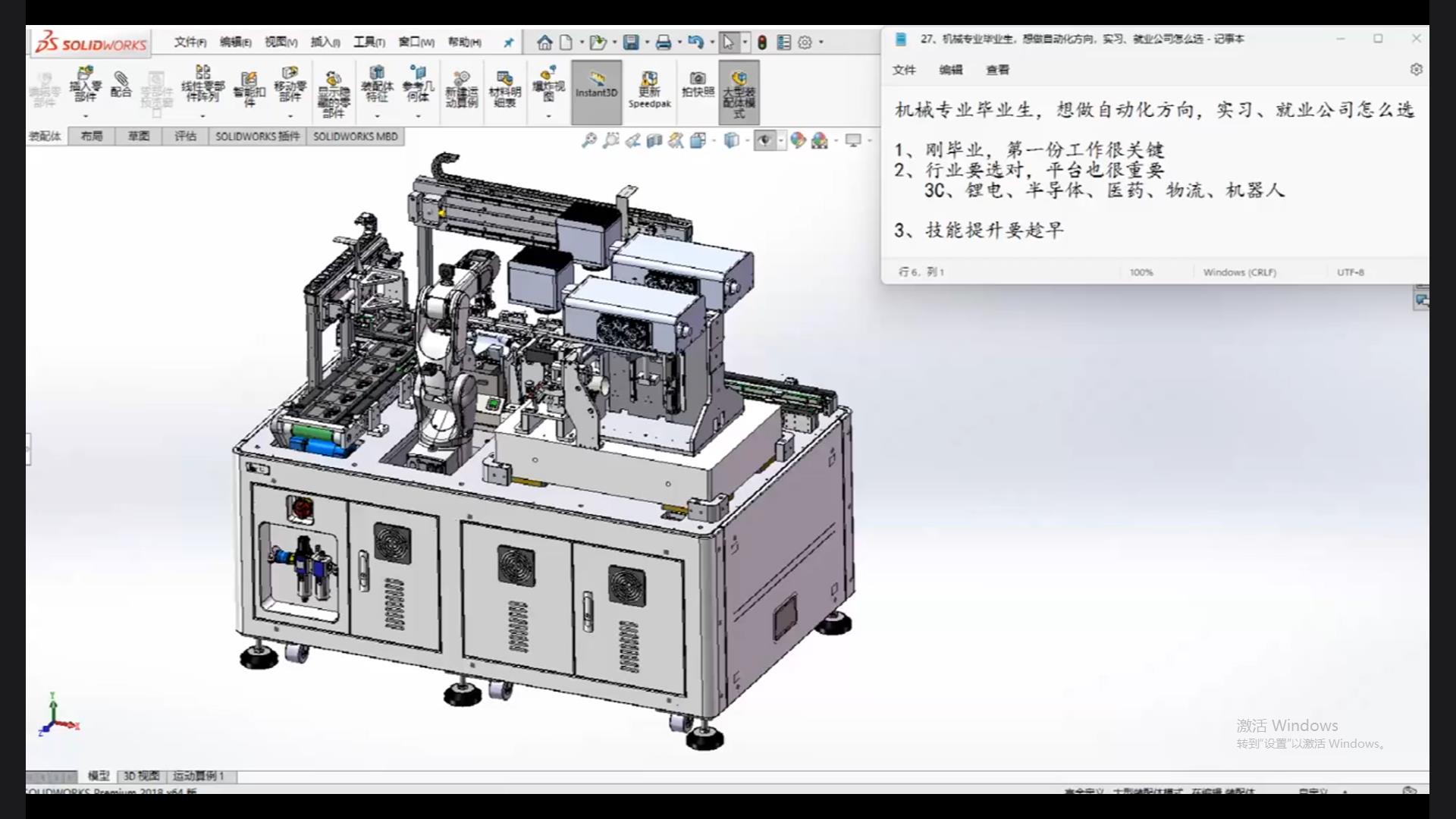This screenshot has height=819, width=1456.
Task: Expand dropdown under Insert Components (插入零部件)
Action: coord(86,116)
